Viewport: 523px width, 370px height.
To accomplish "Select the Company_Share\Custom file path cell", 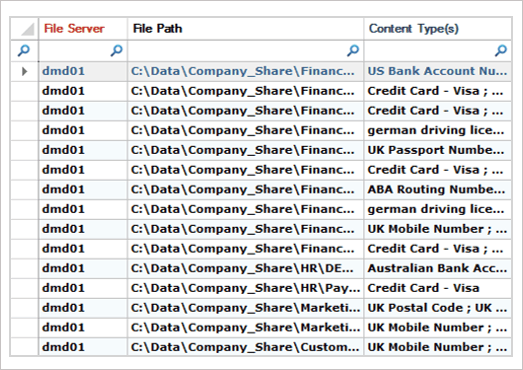I will 245,347.
